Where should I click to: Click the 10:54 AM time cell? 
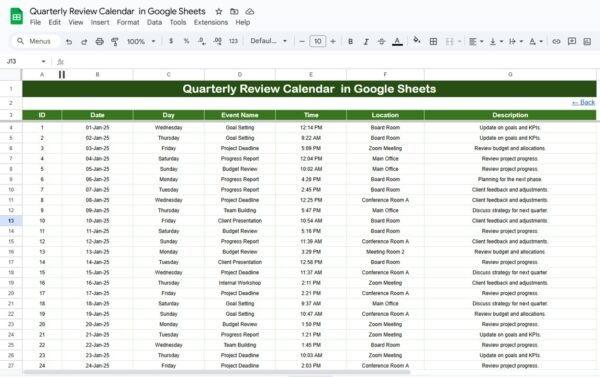[x=311, y=221]
